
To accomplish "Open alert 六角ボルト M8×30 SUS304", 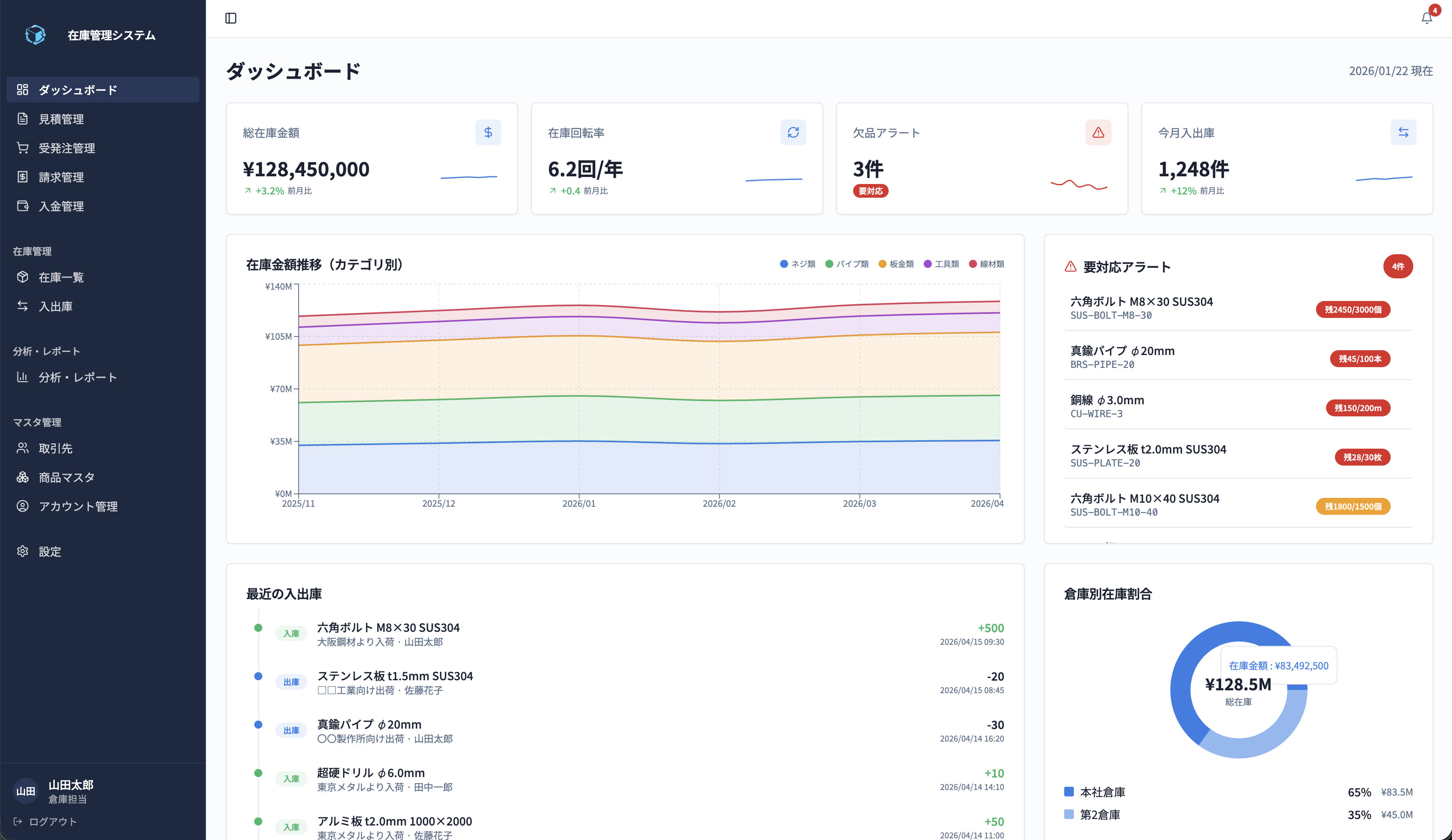I will (x=1238, y=308).
